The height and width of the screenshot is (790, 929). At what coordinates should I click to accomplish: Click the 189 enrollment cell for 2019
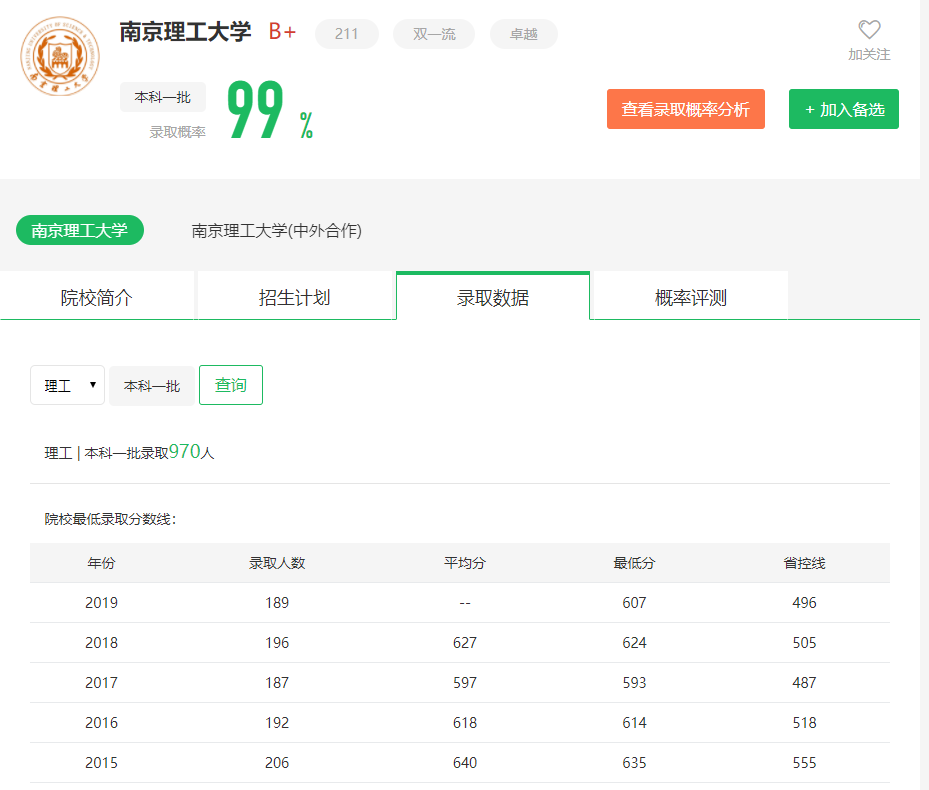(277, 603)
